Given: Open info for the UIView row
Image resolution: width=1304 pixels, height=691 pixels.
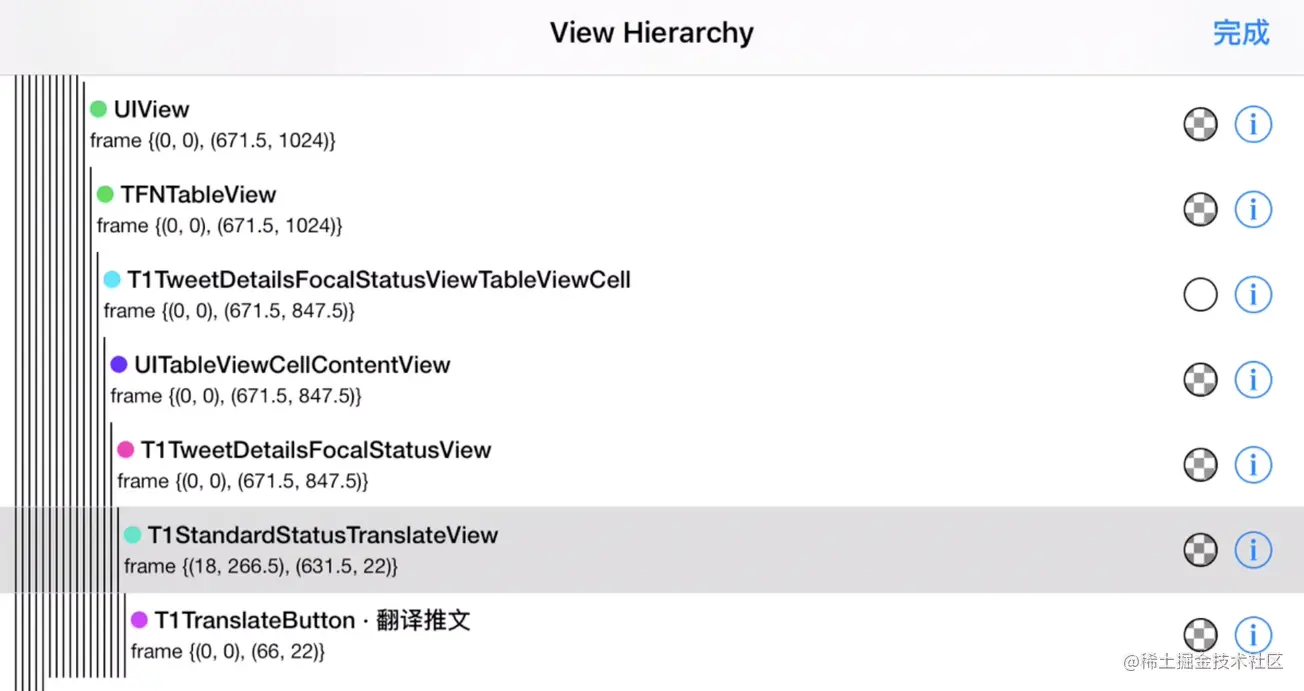Looking at the screenshot, I should 1253,124.
